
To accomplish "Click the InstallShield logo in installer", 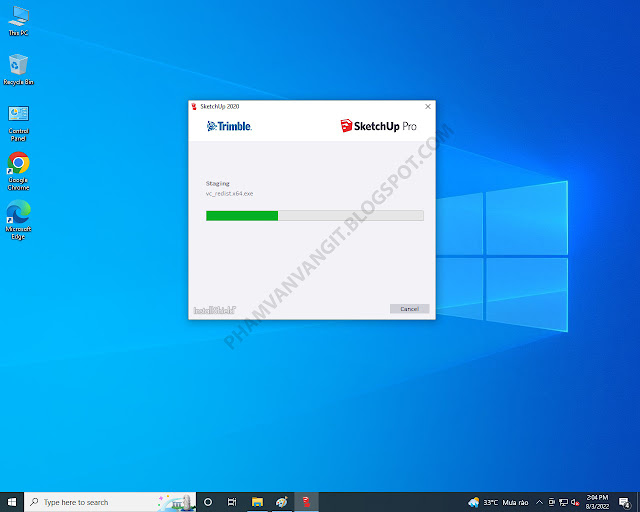I will (x=215, y=310).
